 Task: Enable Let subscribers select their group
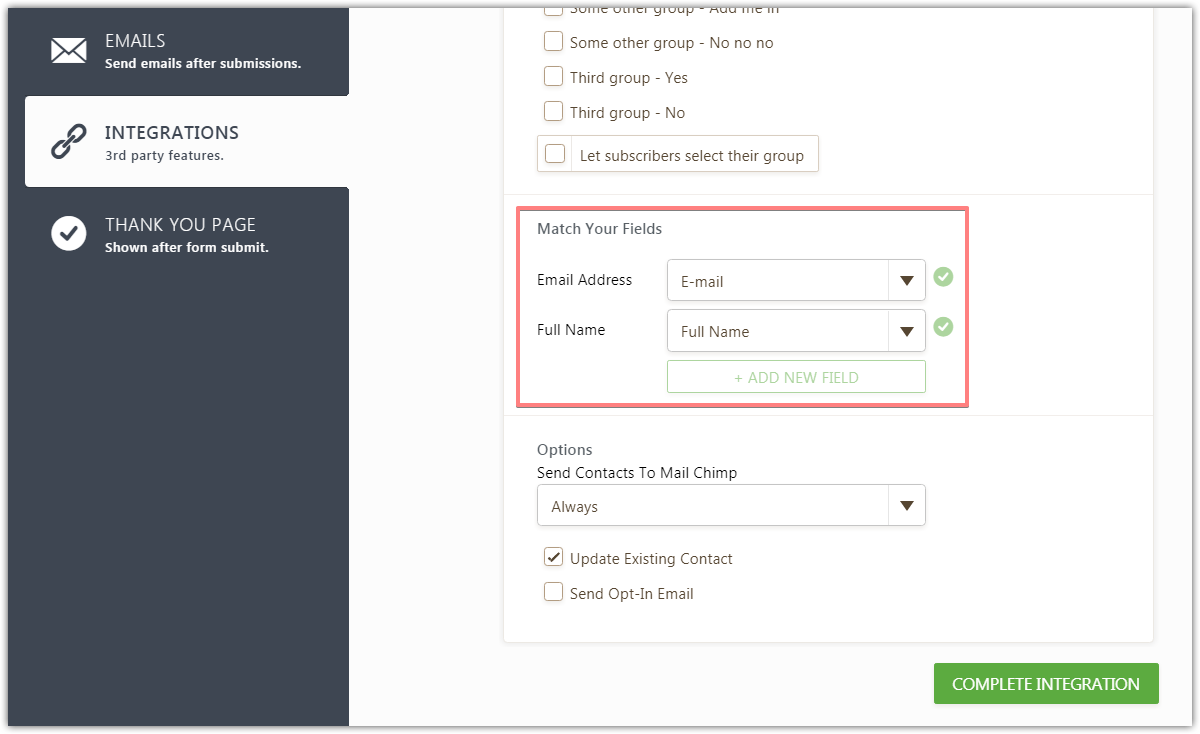coord(555,153)
